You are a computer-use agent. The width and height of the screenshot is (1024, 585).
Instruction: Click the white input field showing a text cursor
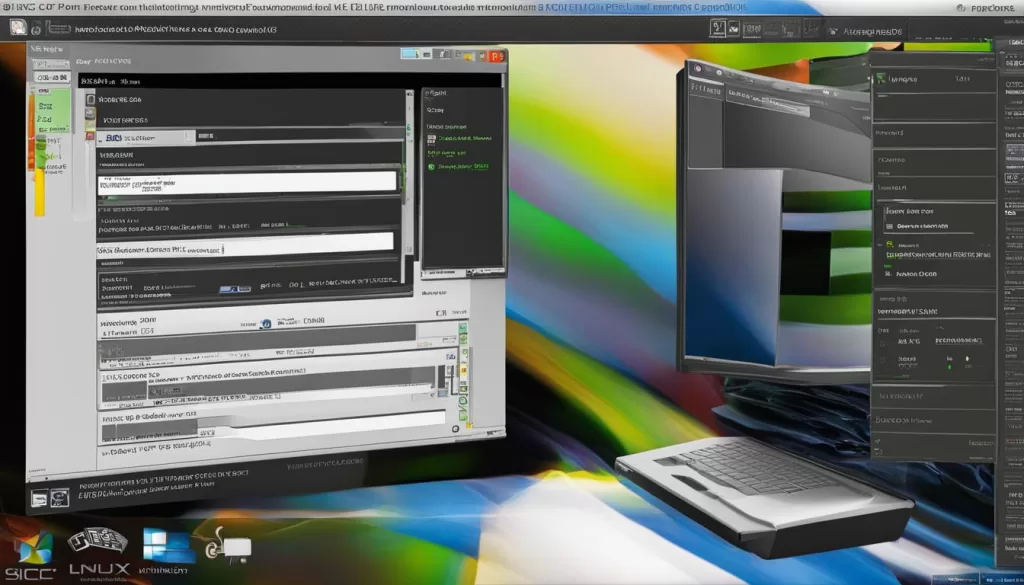pos(246,247)
